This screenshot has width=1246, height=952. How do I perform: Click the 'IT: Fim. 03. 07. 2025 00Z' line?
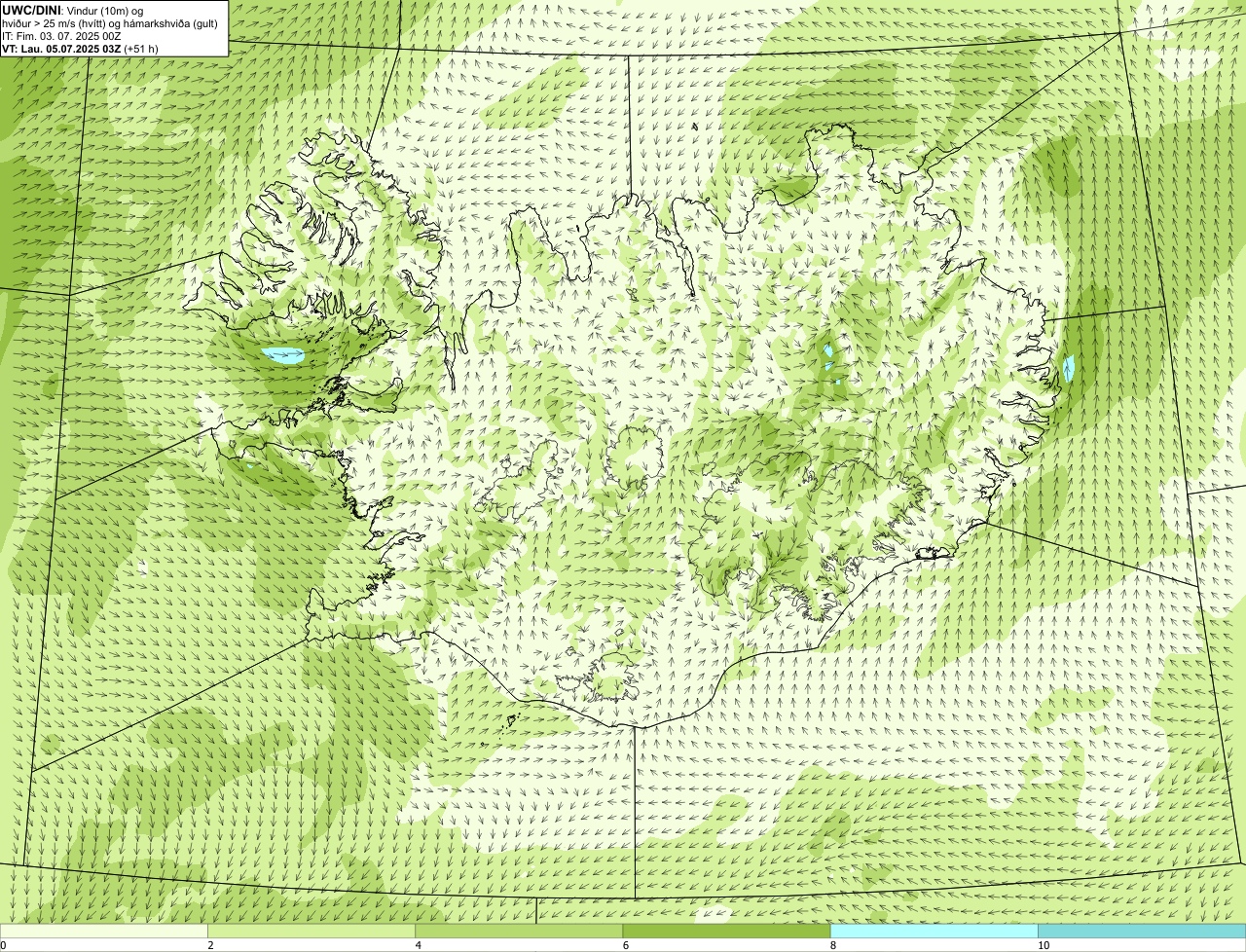[61, 35]
